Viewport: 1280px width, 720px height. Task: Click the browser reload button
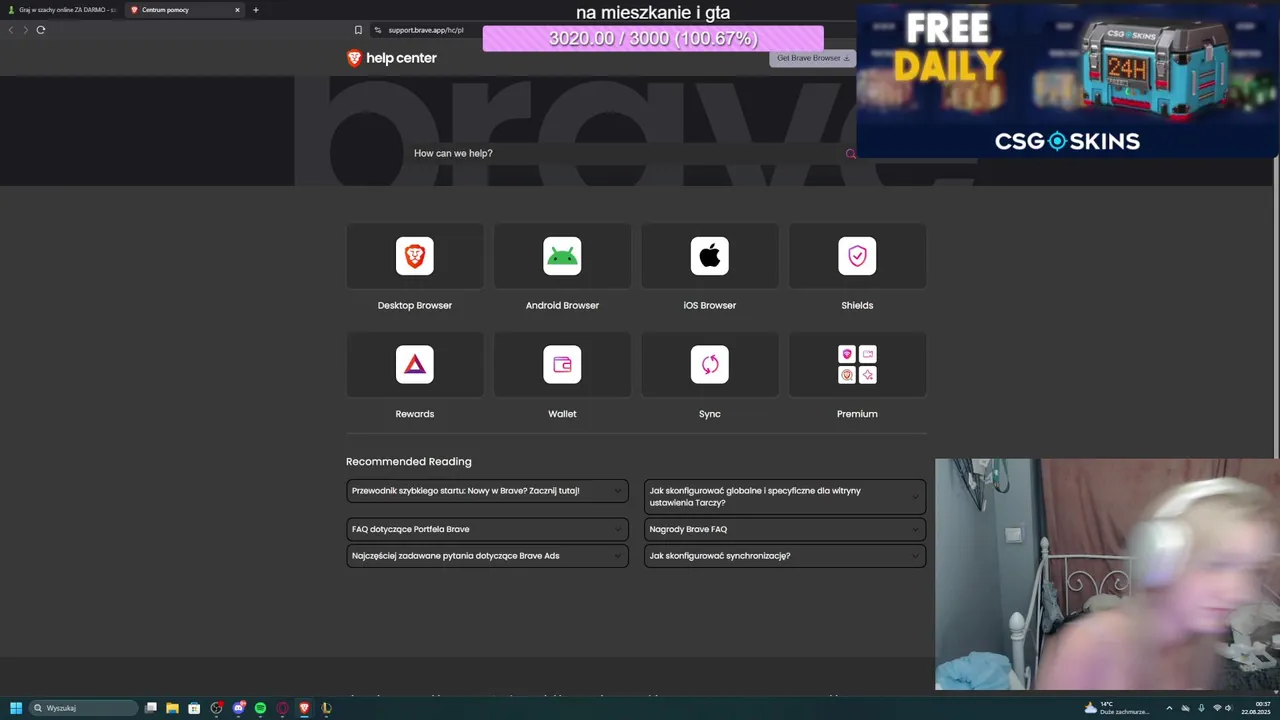pos(41,30)
